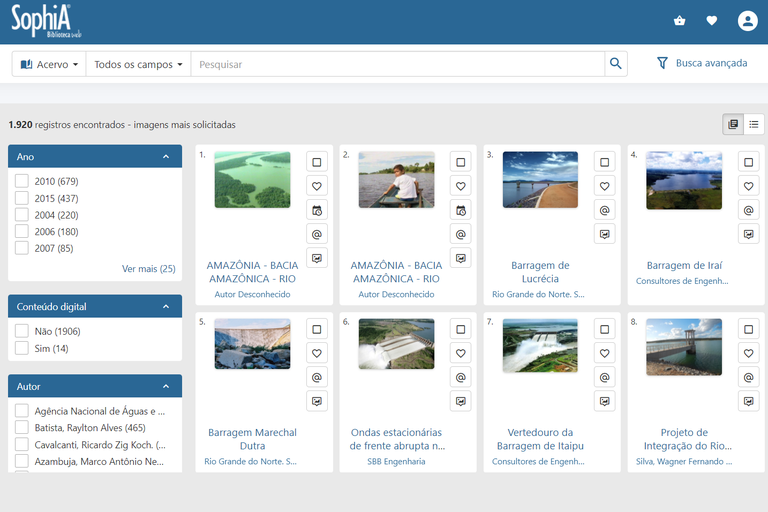
Task: Click the @ icon on Barragem de Iraí
Action: click(748, 210)
